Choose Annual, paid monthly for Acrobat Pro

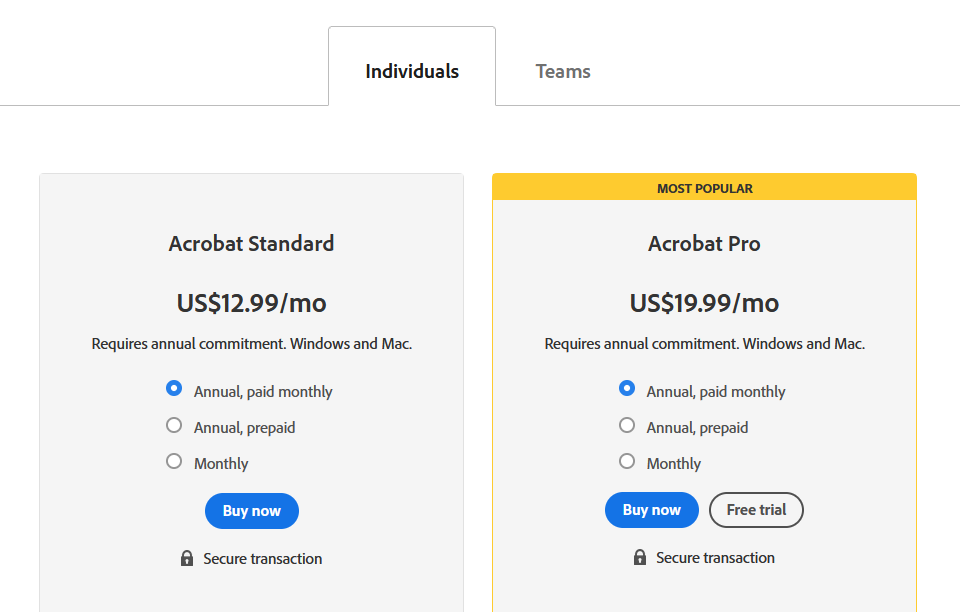pos(627,389)
